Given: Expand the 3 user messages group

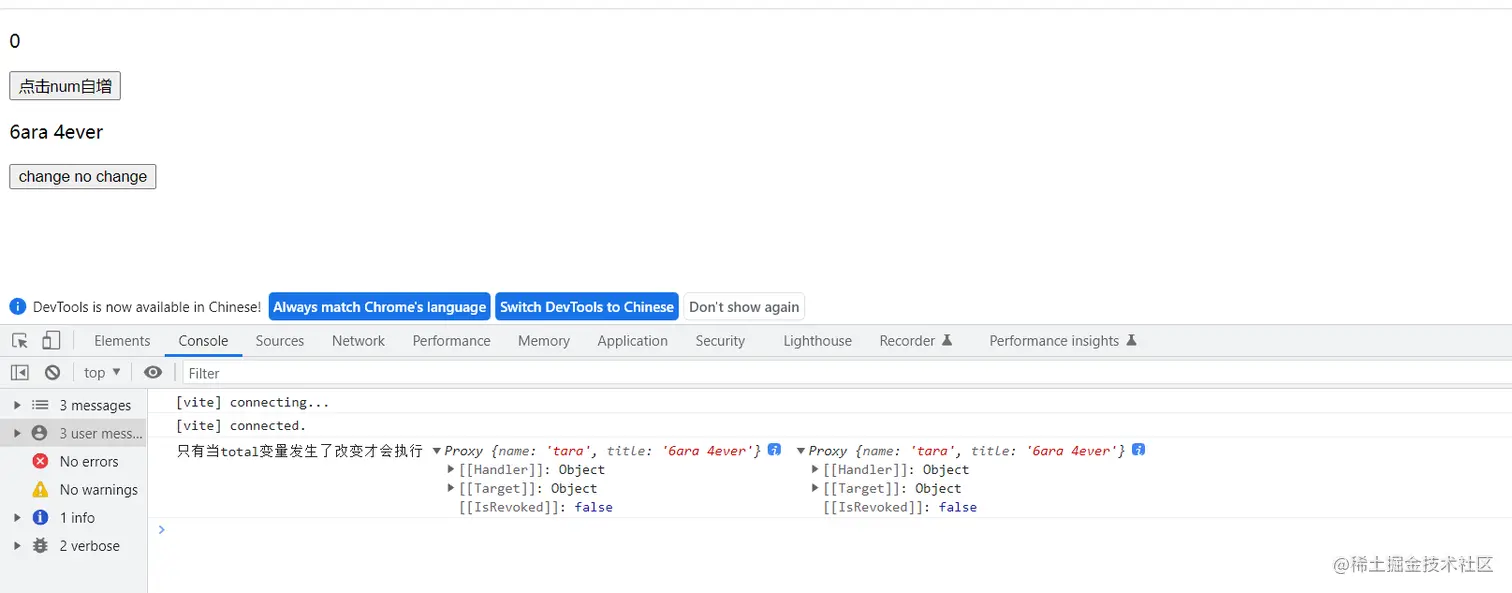Looking at the screenshot, I should click(x=17, y=433).
